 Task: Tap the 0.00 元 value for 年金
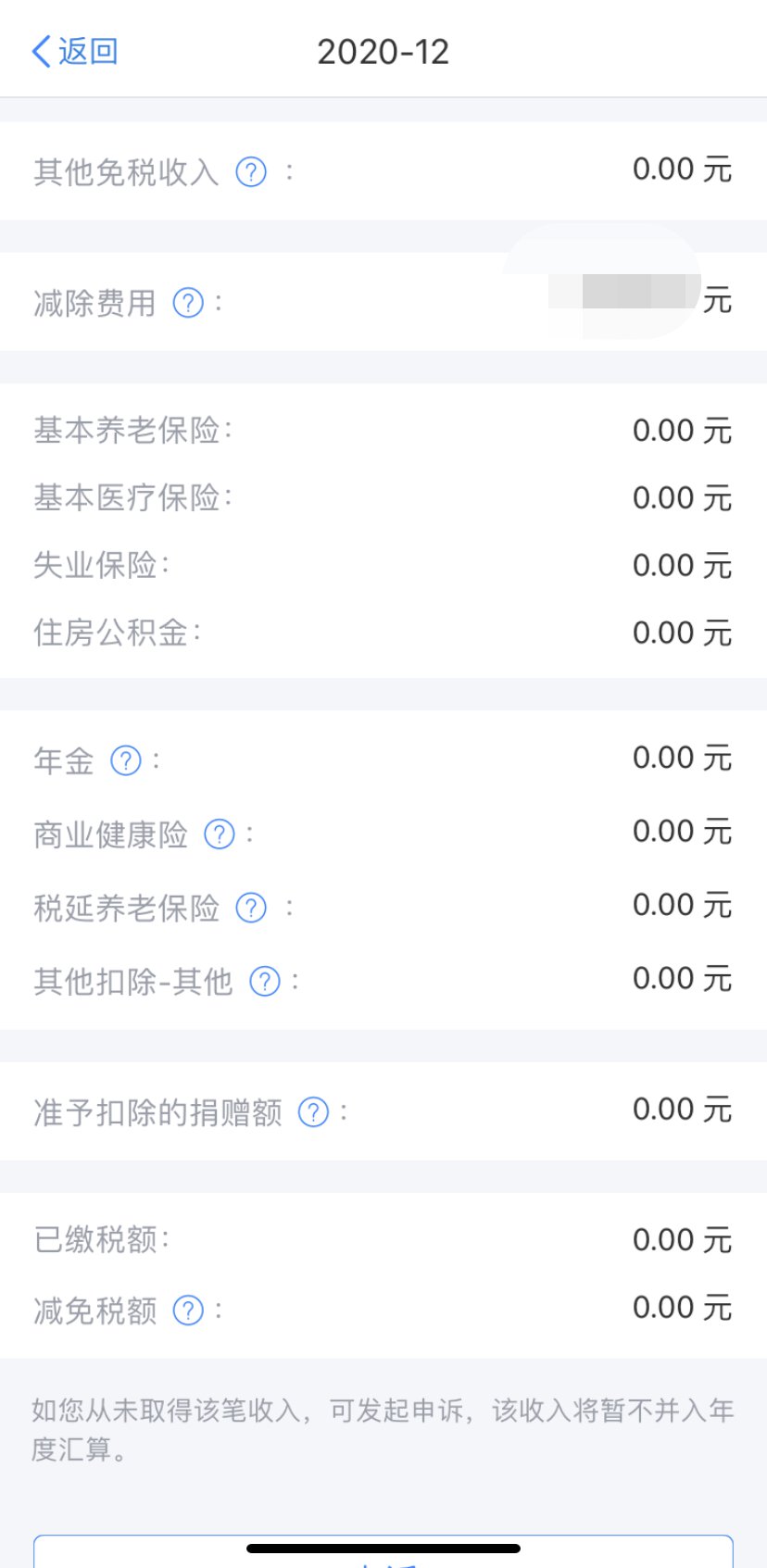click(x=682, y=759)
